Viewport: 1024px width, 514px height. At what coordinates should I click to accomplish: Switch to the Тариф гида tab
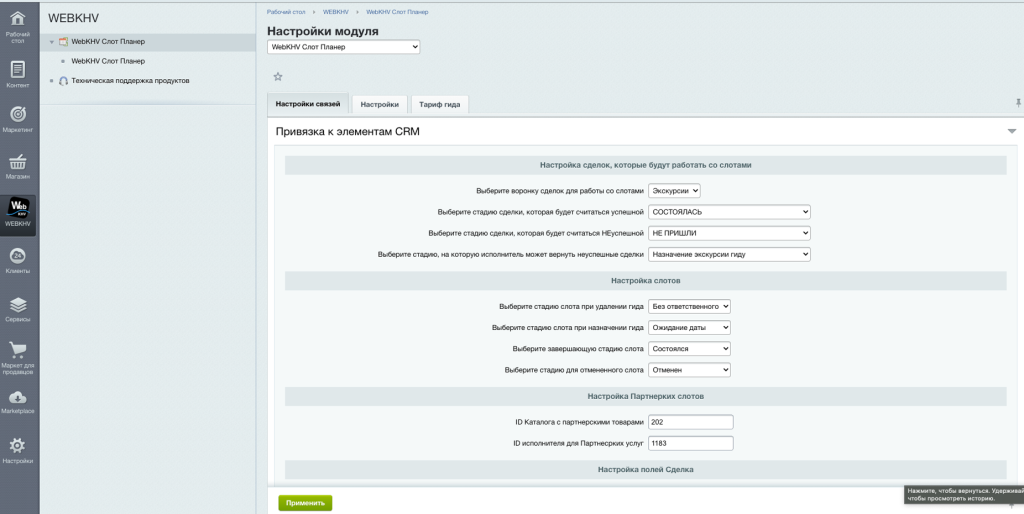pos(439,104)
